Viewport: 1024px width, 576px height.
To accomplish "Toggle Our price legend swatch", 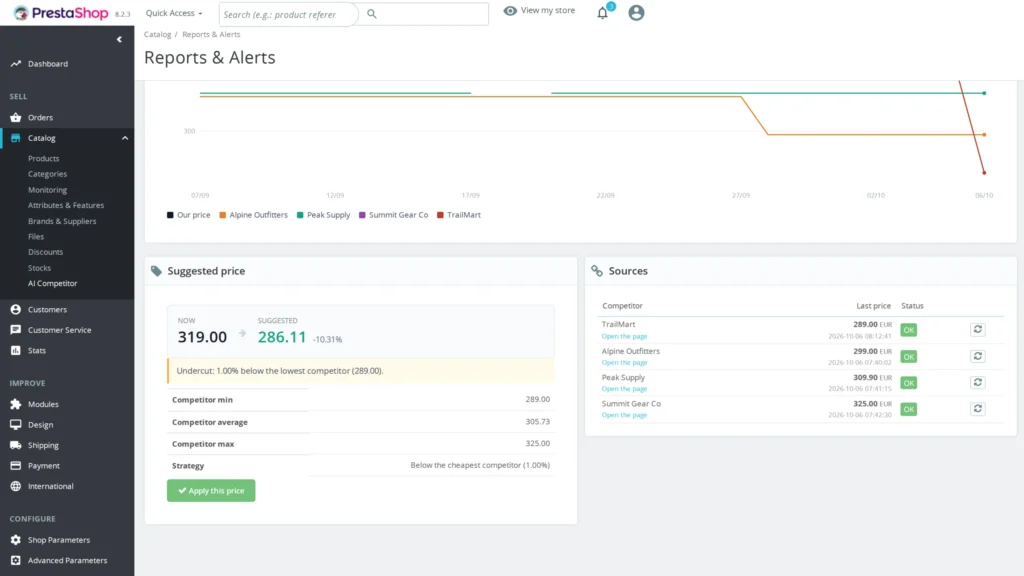I will pos(170,215).
